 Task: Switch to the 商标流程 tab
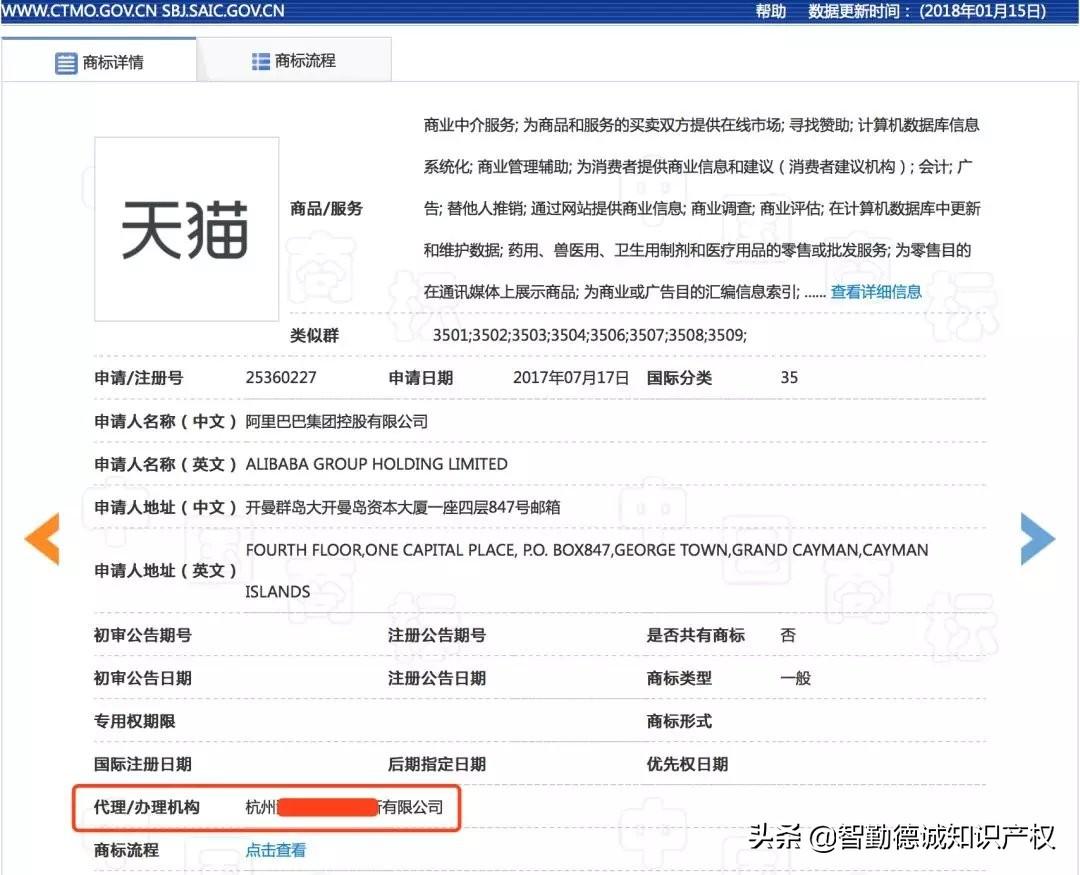(x=294, y=61)
